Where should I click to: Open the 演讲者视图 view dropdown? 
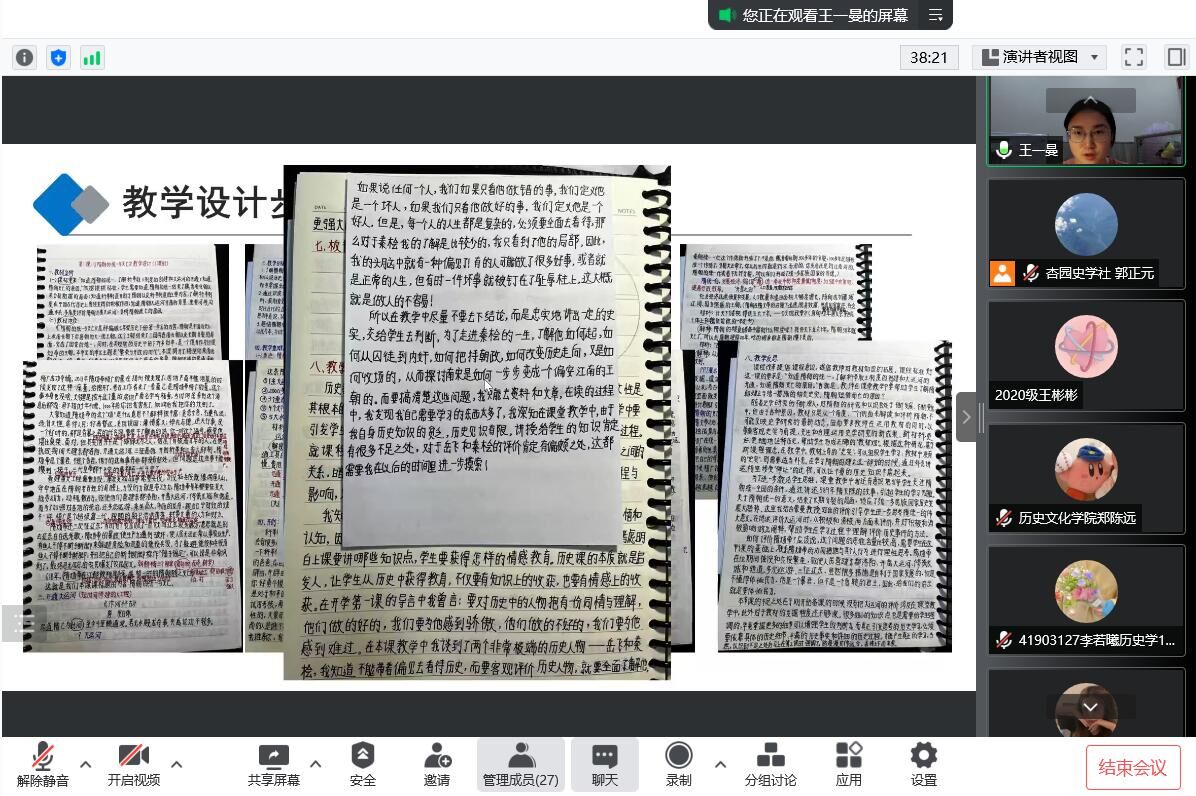(1039, 57)
